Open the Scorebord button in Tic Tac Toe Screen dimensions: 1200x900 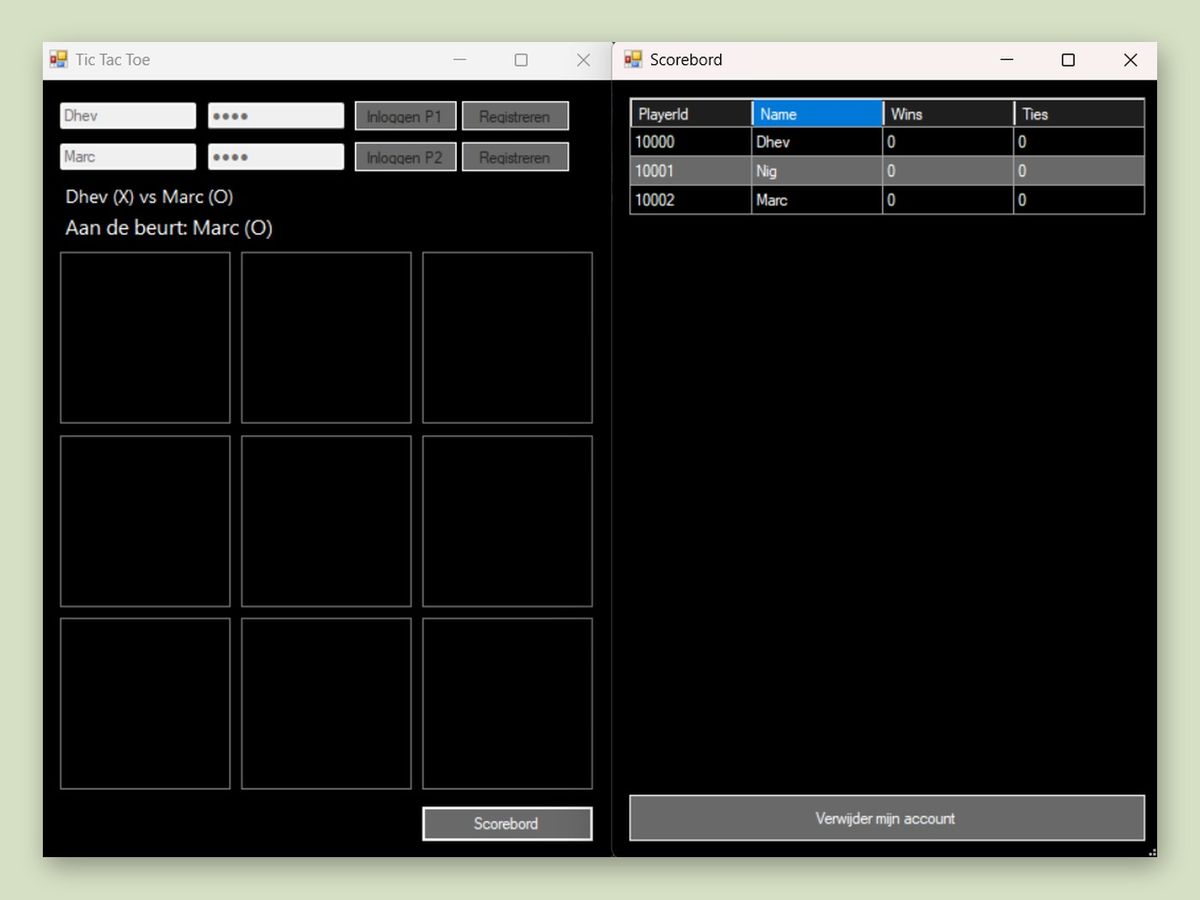(507, 823)
